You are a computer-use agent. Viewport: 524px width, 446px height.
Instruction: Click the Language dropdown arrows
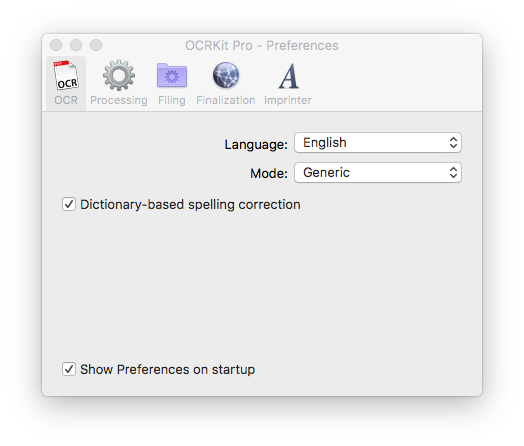[x=453, y=143]
